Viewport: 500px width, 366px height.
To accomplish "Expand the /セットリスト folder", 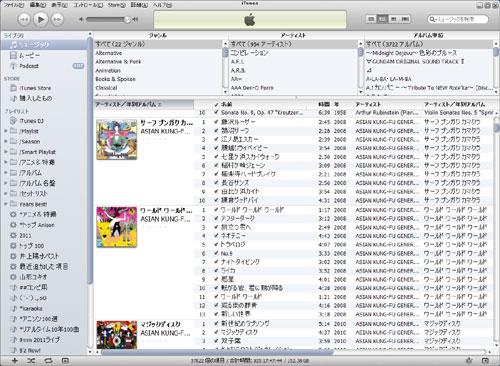I will point(6,193).
